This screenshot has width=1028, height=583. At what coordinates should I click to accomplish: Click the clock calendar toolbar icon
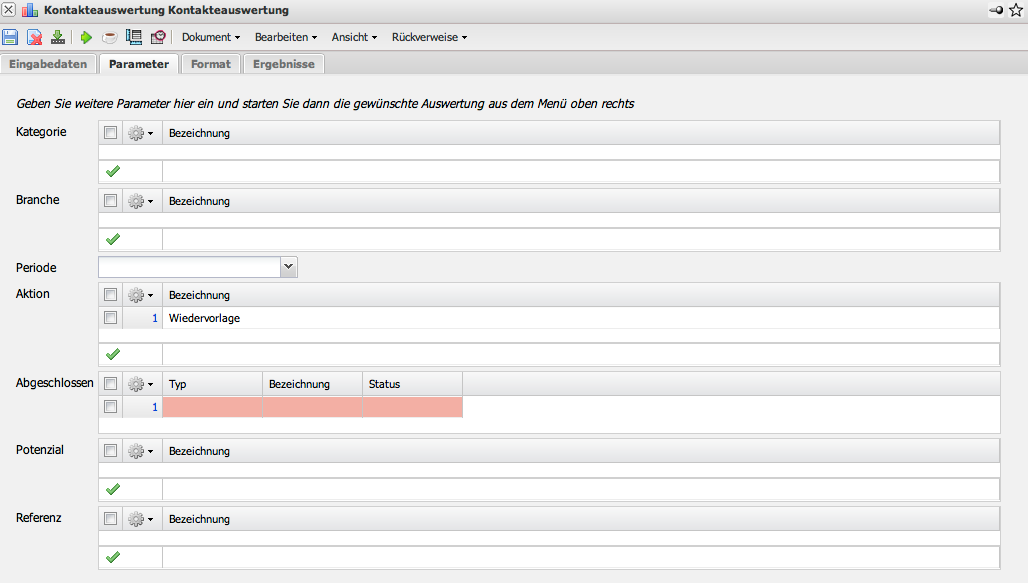click(158, 37)
